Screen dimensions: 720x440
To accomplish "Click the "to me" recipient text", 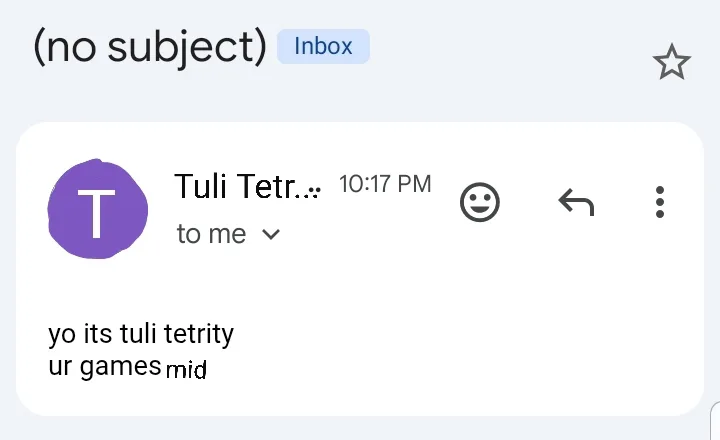I will [211, 234].
